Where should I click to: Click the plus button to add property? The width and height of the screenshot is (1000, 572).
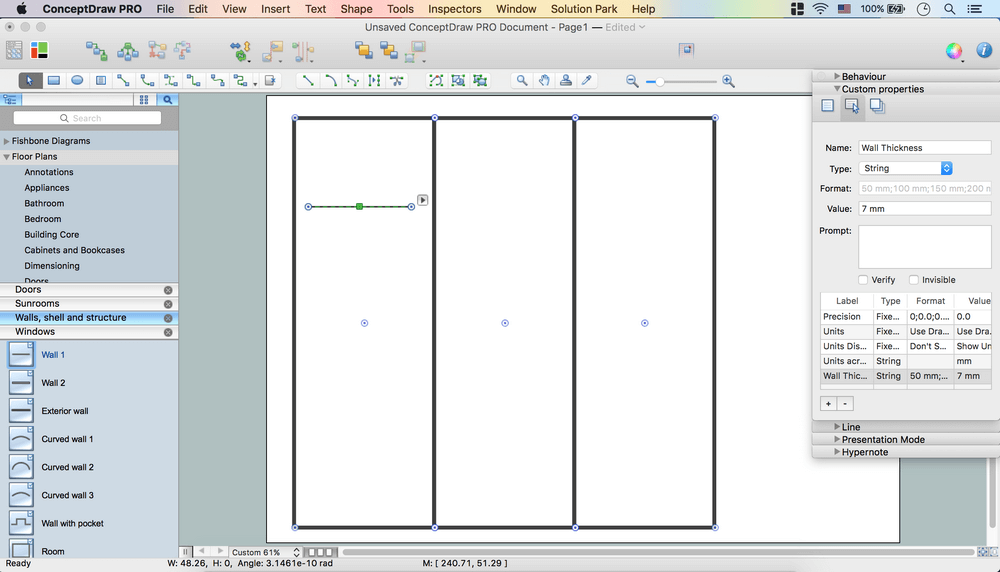coord(828,404)
